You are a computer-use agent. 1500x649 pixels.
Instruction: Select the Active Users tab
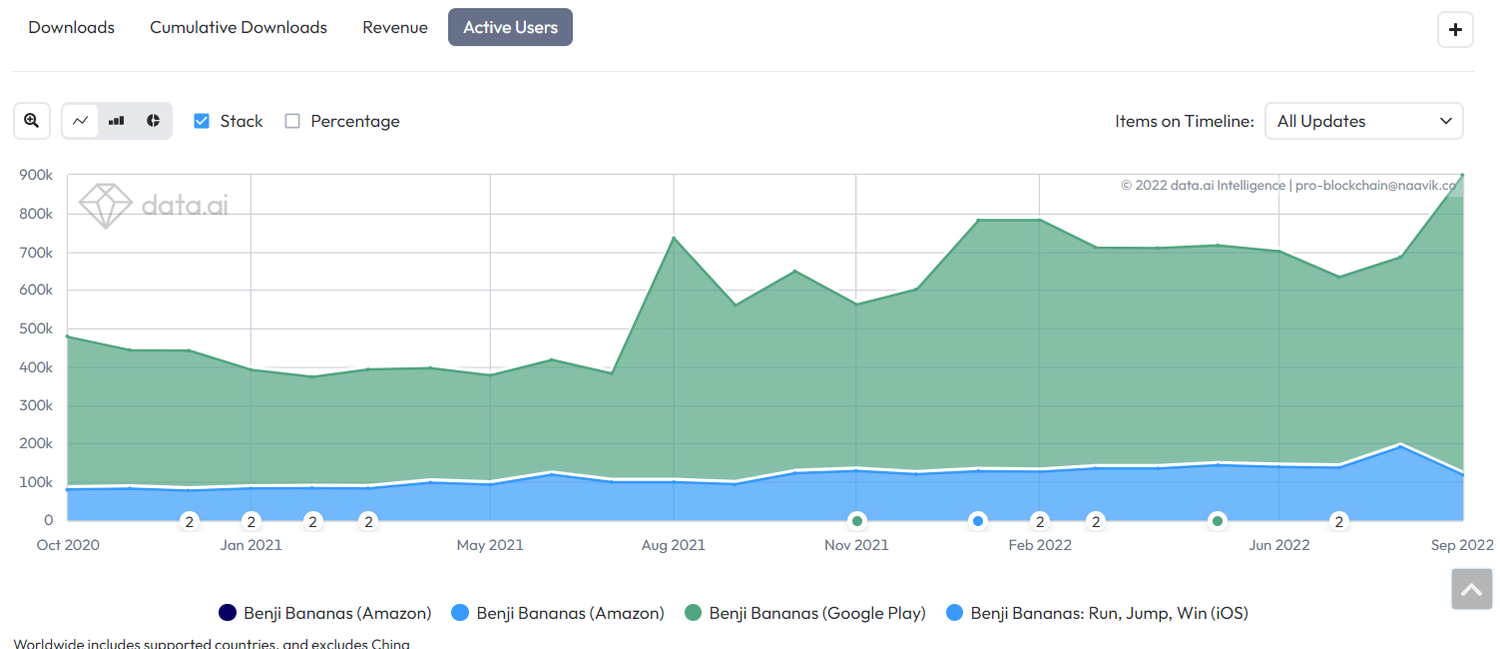[510, 28]
